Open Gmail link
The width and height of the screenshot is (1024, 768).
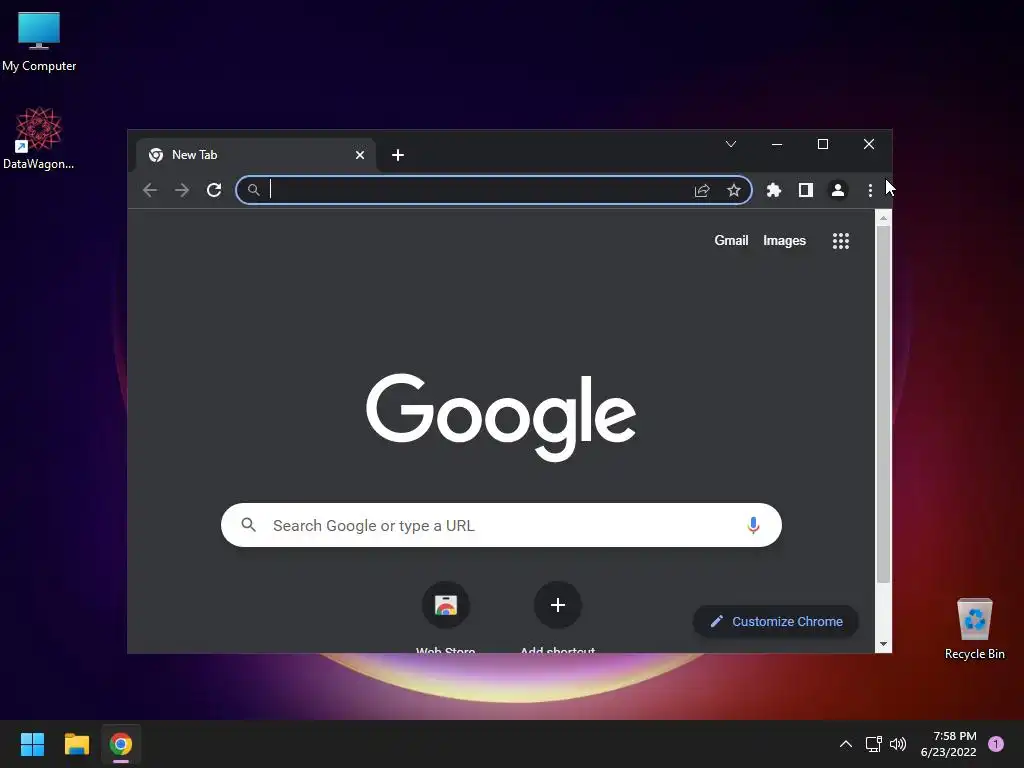click(x=731, y=240)
